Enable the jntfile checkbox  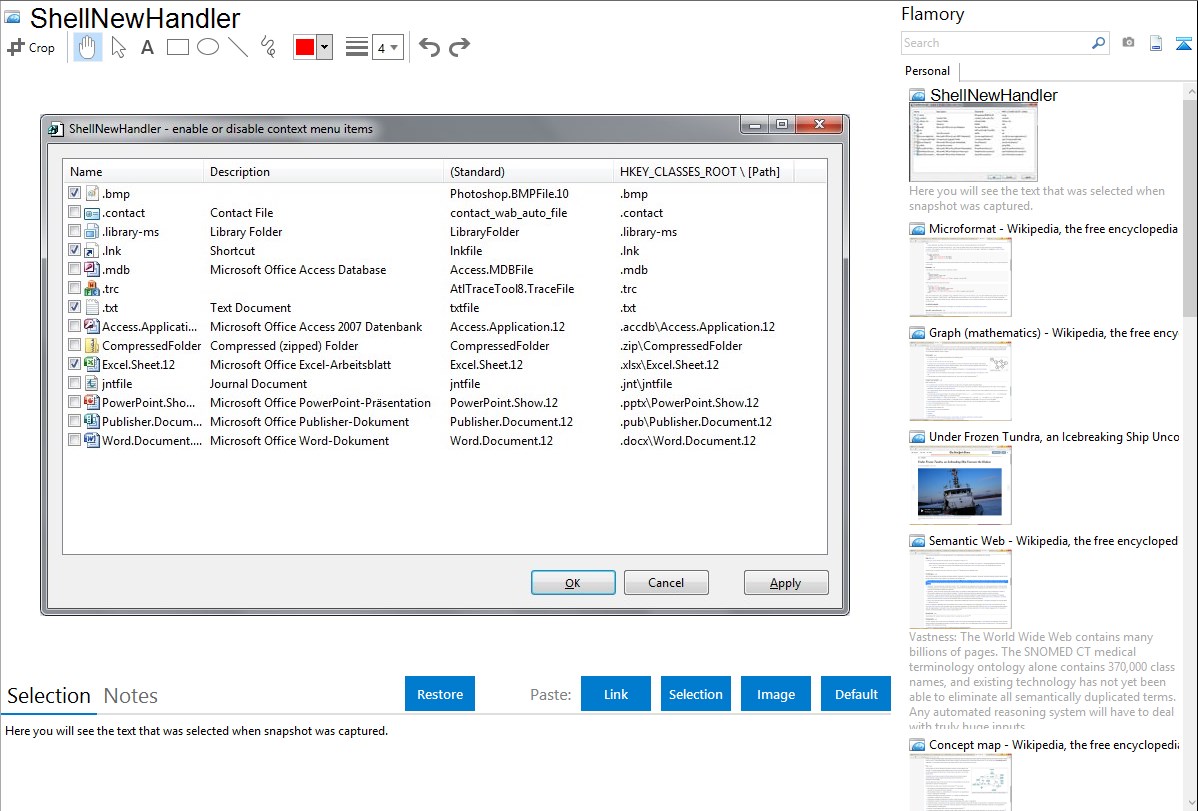pyautogui.click(x=74, y=383)
